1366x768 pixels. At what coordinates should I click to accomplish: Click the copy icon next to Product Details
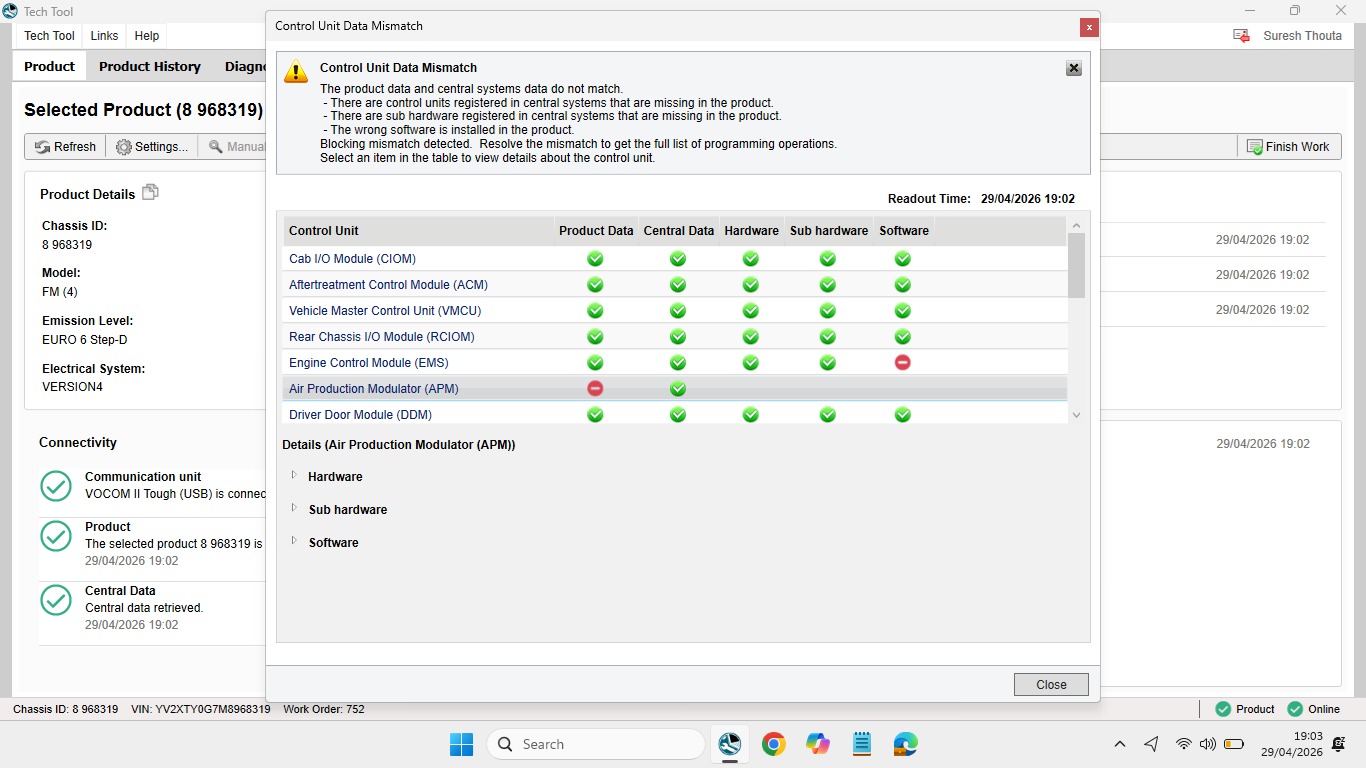(x=150, y=192)
